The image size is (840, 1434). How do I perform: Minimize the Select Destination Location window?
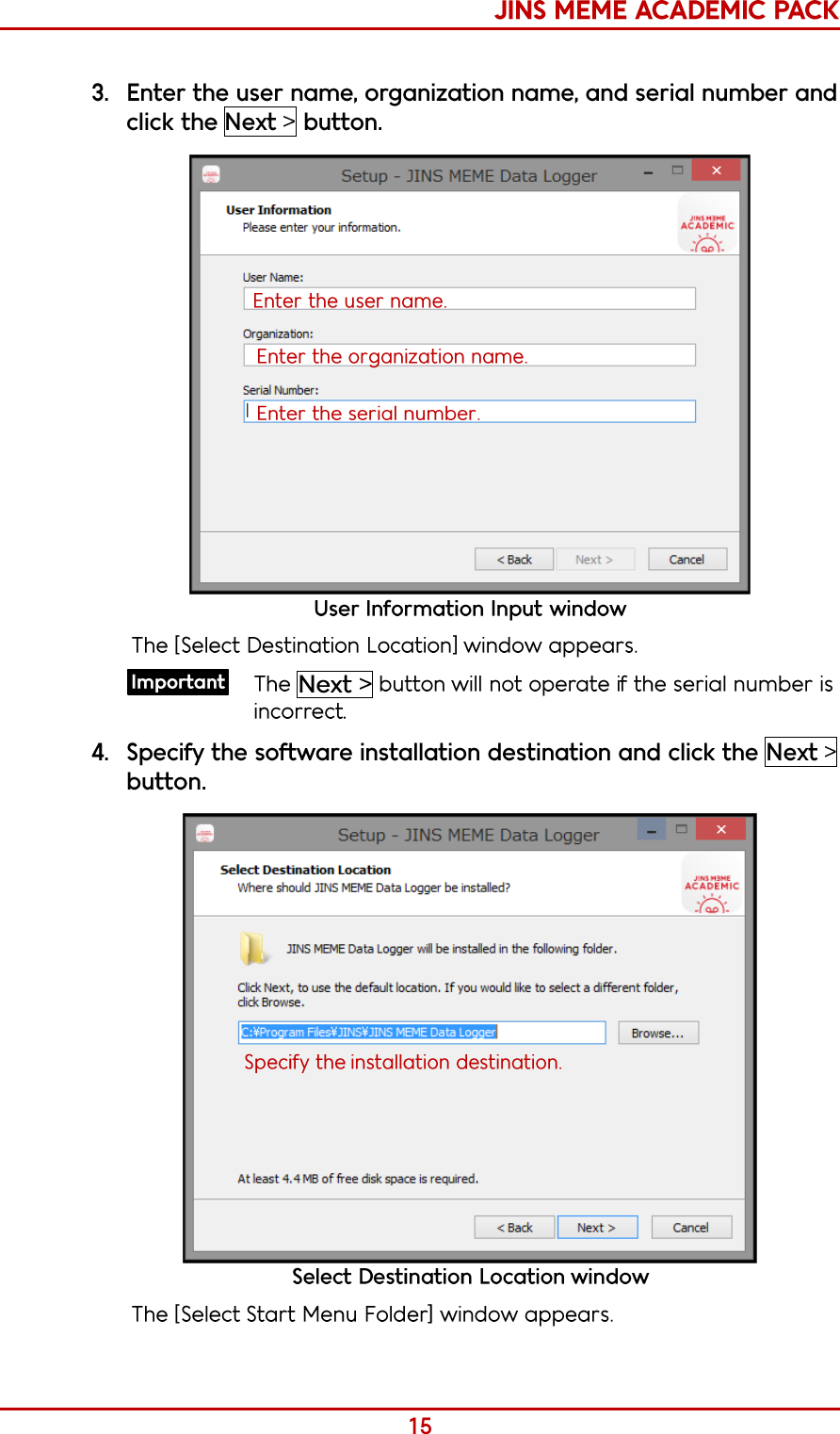[x=651, y=829]
